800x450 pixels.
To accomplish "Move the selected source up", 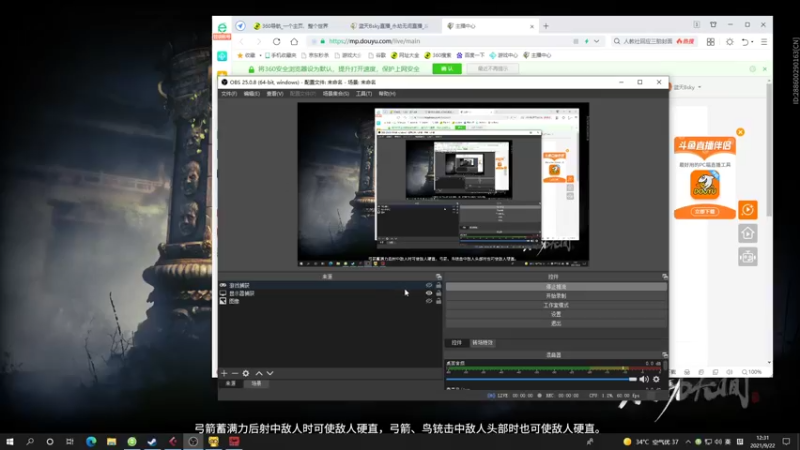I will click(x=259, y=373).
